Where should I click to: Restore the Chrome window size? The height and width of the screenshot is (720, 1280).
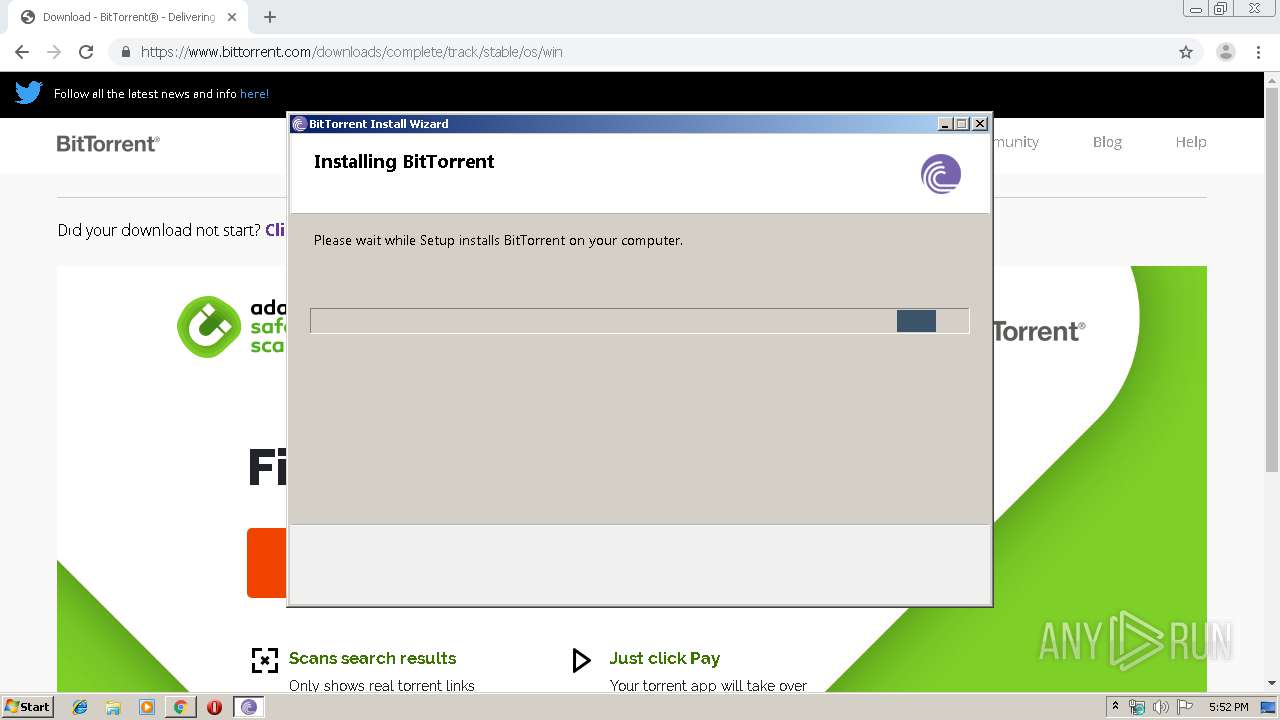(x=1221, y=9)
